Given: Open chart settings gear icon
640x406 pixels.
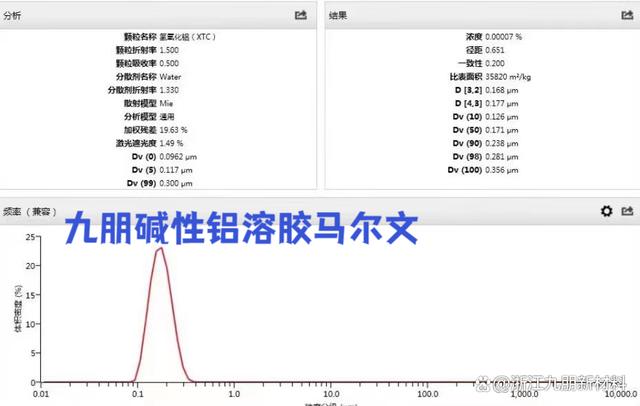Looking at the screenshot, I should (605, 211).
